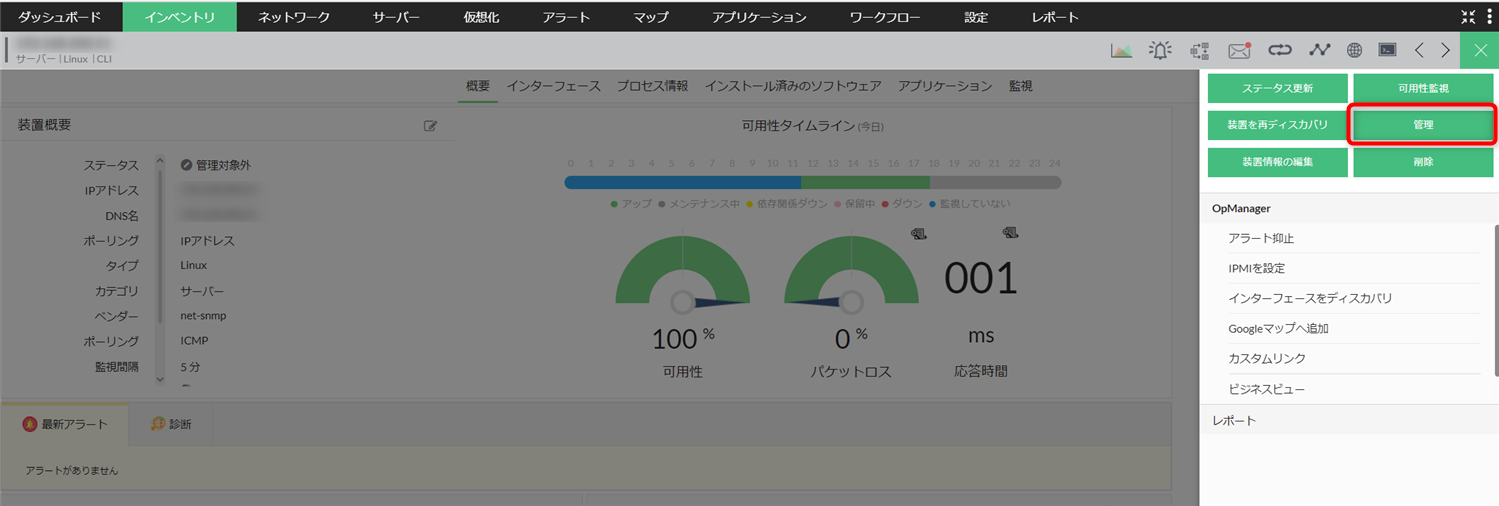Image resolution: width=1499 pixels, height=506 pixels.
Task: Open the graphs icon in device toolbar
Action: click(1122, 50)
